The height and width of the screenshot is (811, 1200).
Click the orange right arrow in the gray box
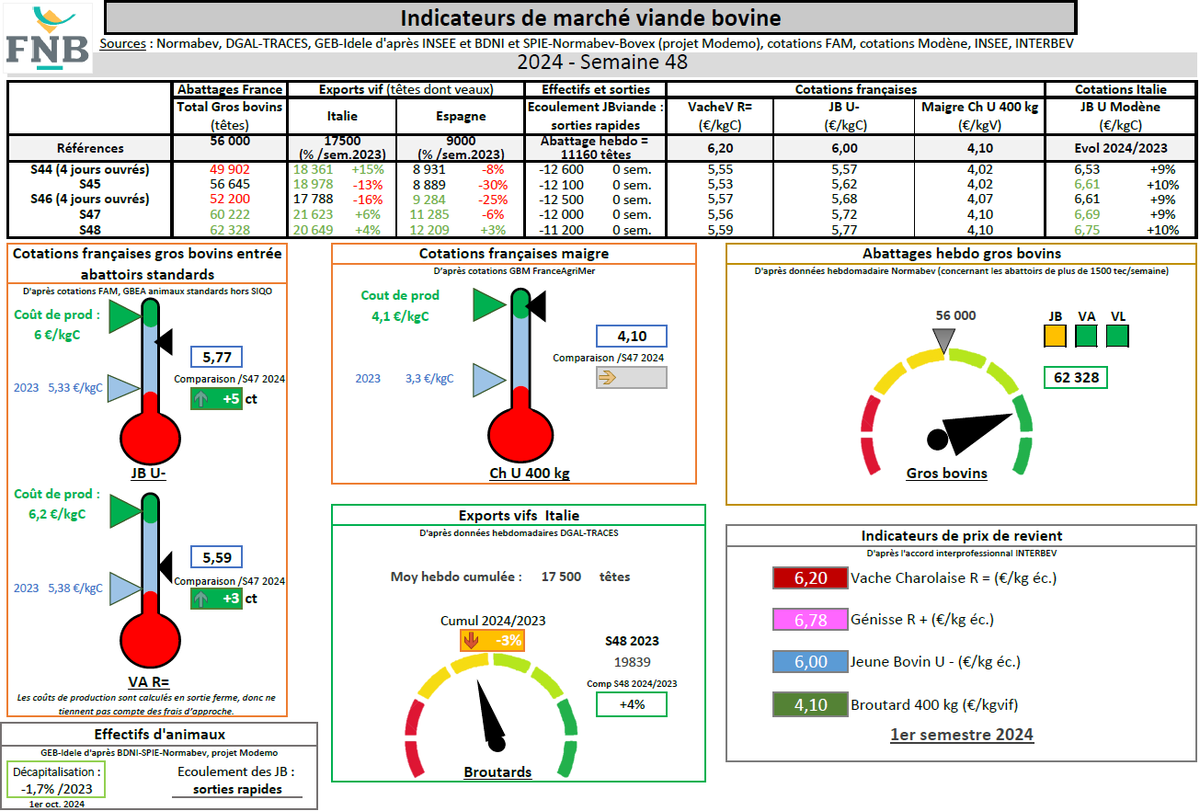608,377
